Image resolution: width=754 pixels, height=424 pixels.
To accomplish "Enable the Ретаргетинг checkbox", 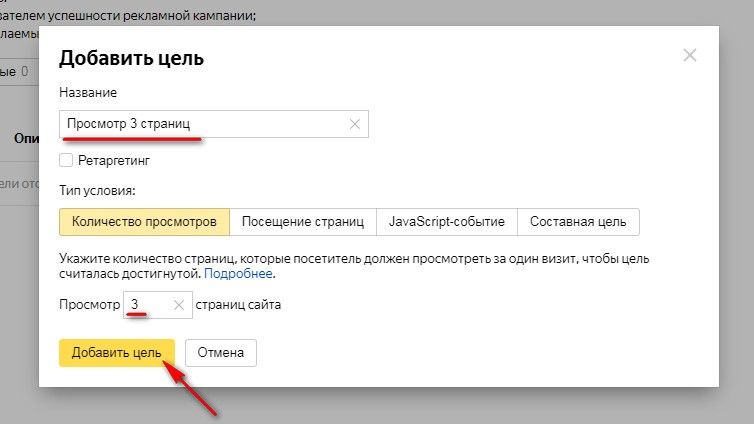I will (66, 160).
